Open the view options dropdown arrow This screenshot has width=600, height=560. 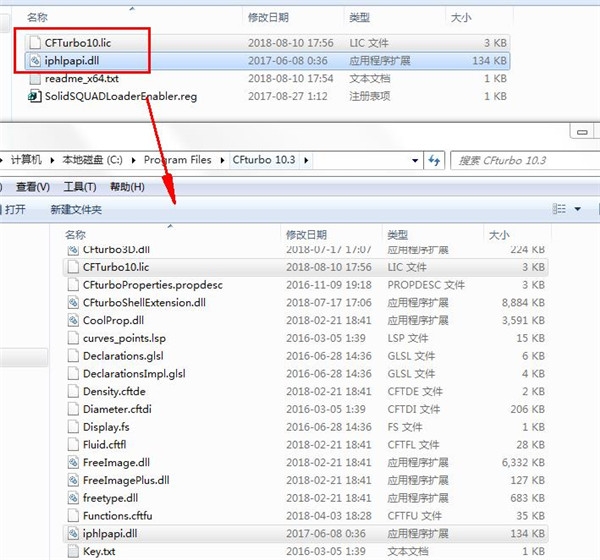577,209
